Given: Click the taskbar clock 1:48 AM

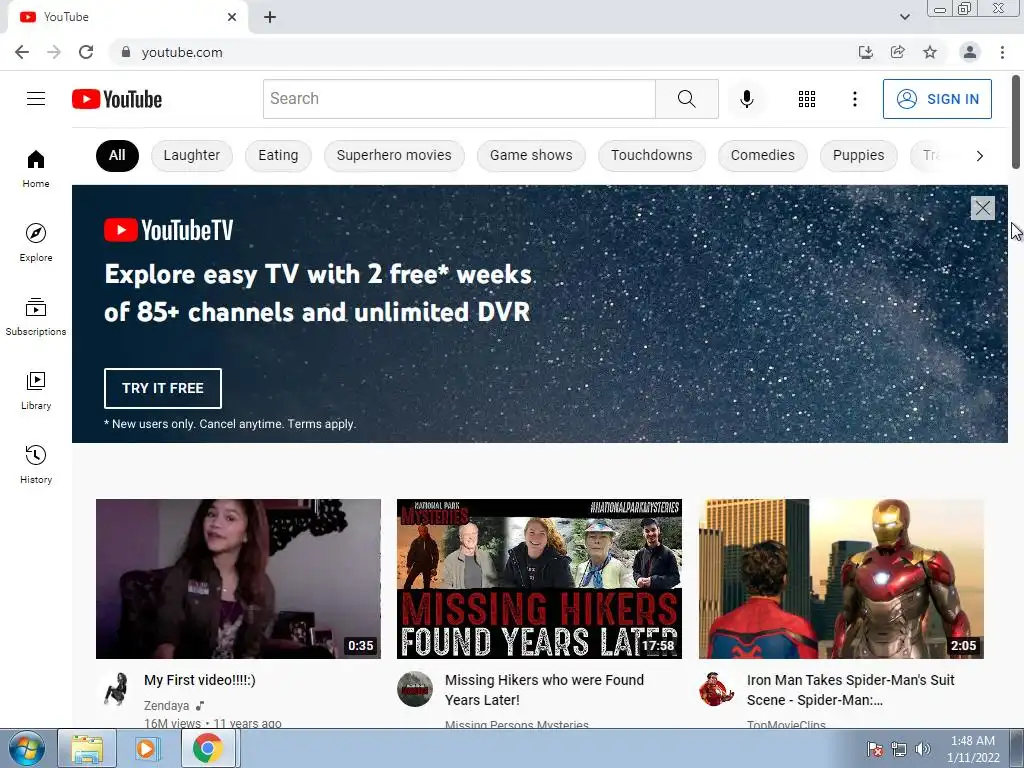Looking at the screenshot, I should click(972, 741).
